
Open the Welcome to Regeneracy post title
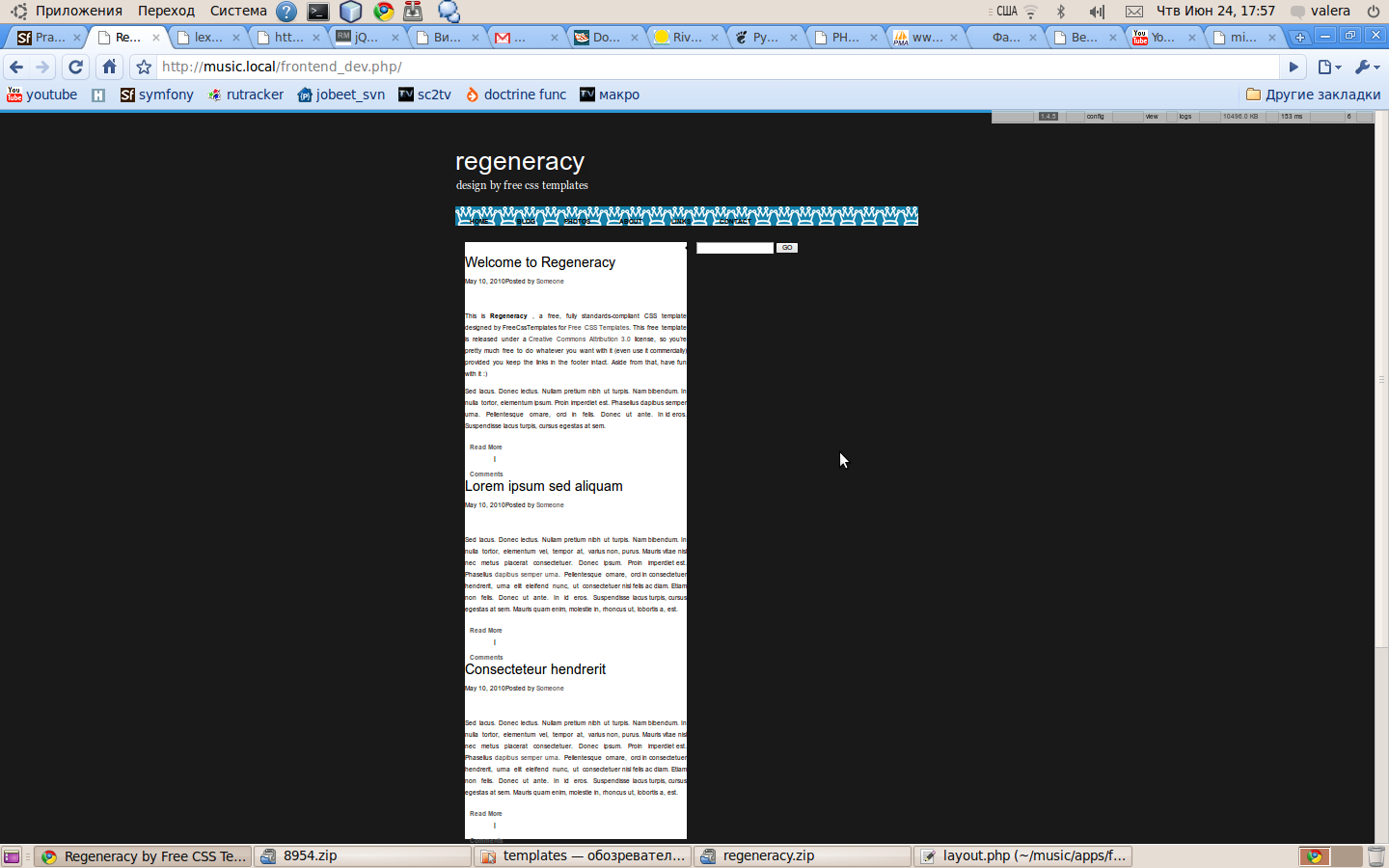click(x=540, y=262)
